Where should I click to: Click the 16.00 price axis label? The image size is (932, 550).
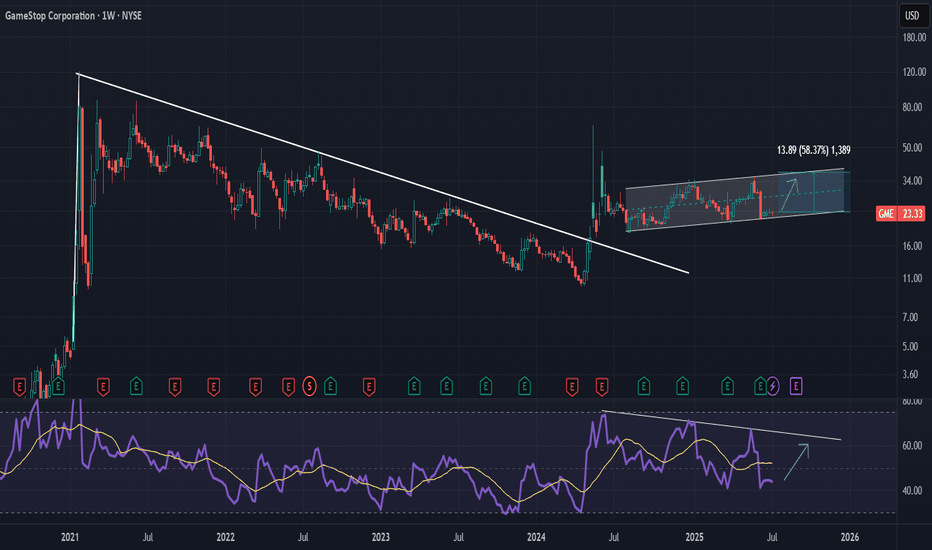tap(912, 246)
